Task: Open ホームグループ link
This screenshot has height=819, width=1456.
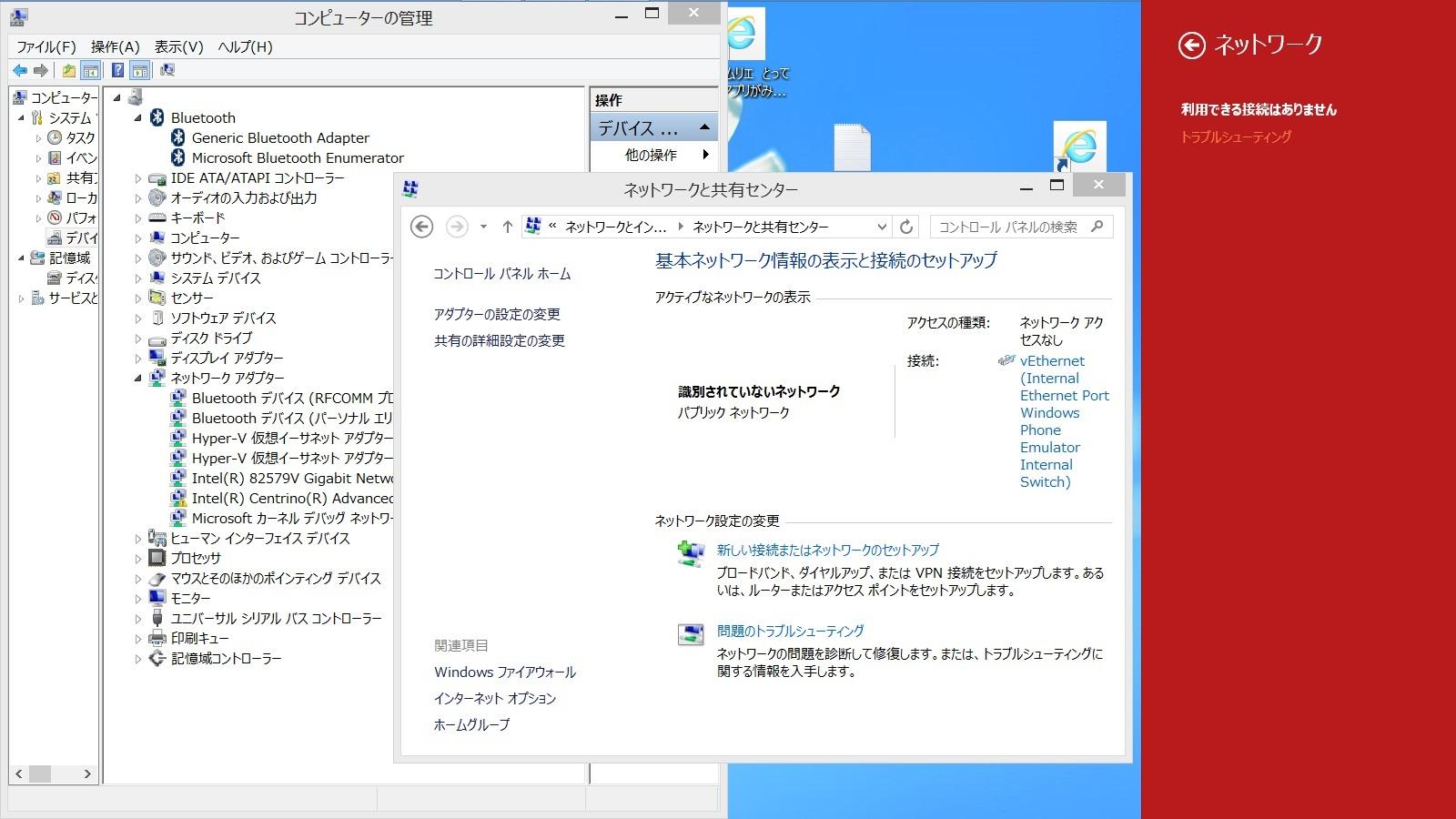Action: (471, 724)
